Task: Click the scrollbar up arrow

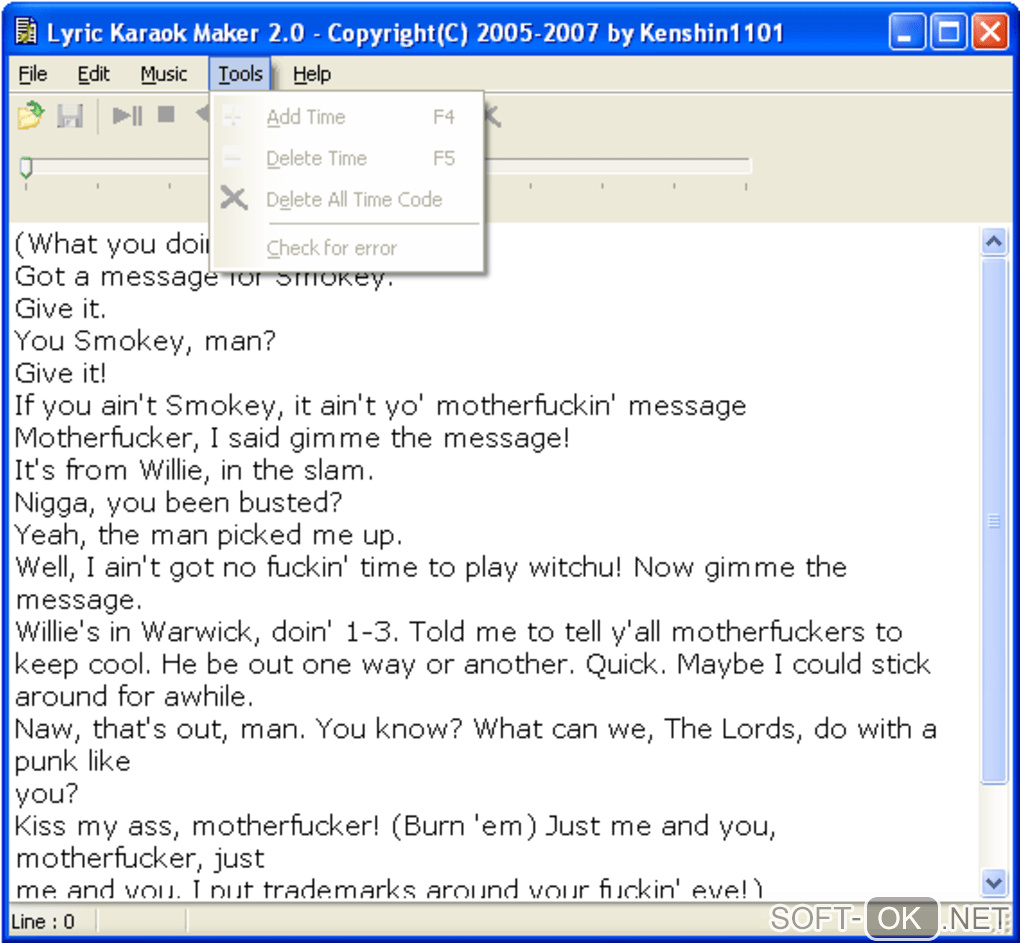Action: [993, 242]
